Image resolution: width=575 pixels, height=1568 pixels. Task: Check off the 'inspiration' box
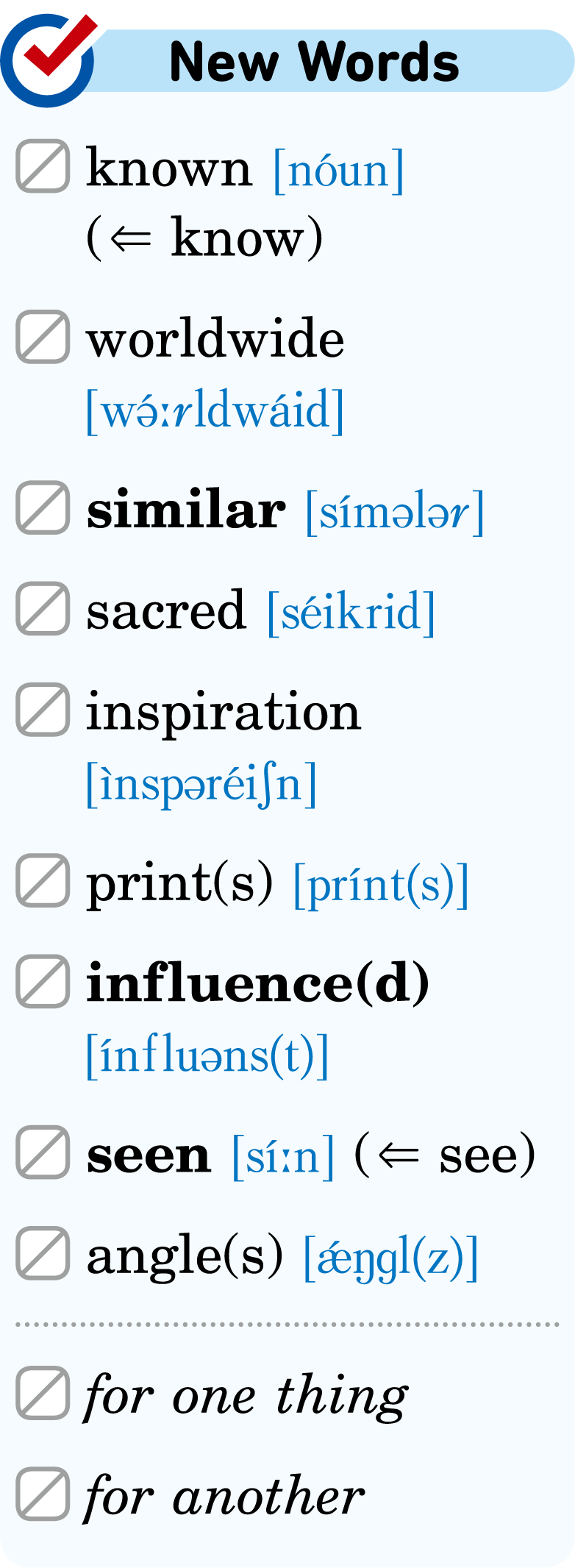(x=43, y=710)
